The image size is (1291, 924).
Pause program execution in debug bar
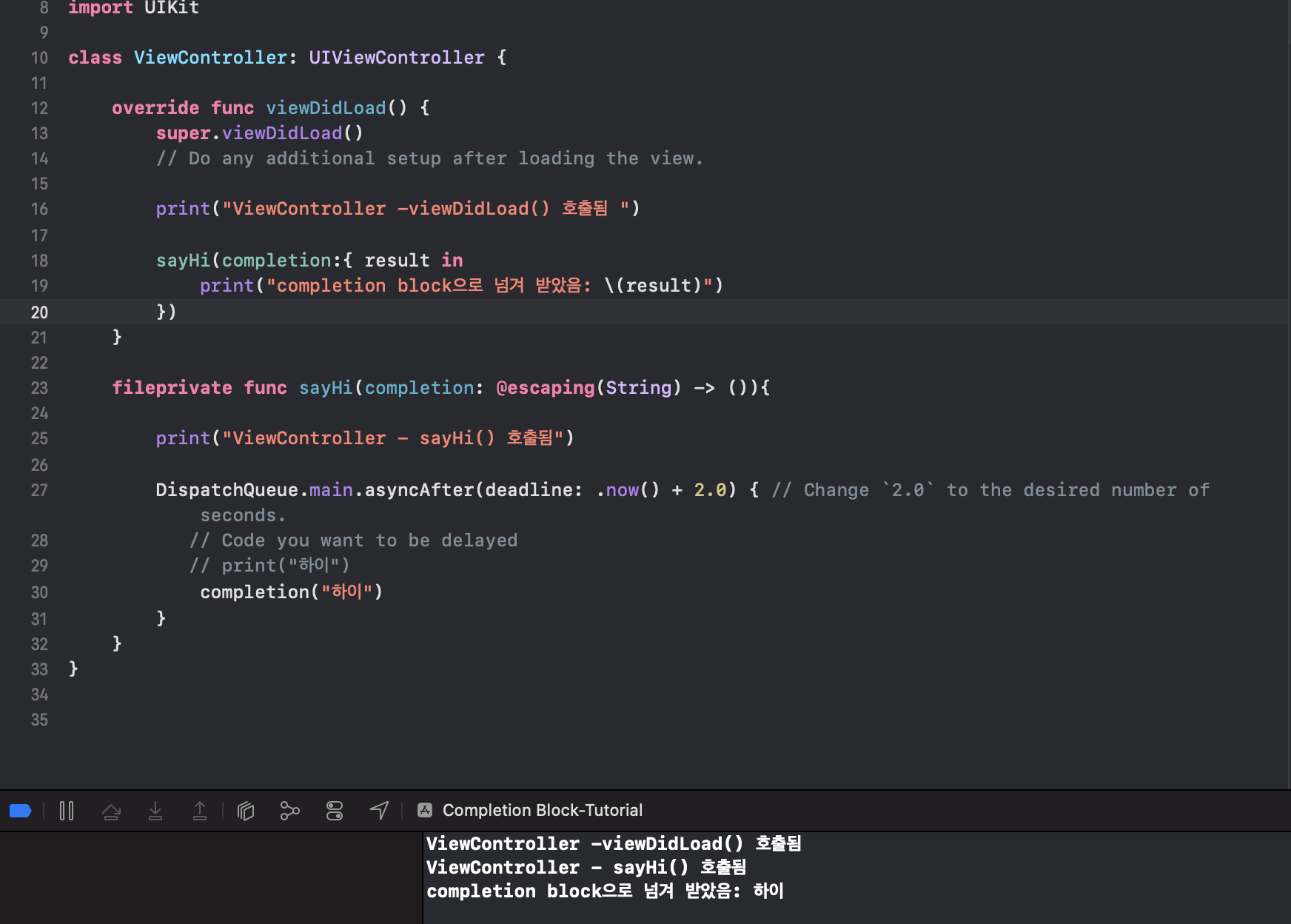pyautogui.click(x=67, y=811)
